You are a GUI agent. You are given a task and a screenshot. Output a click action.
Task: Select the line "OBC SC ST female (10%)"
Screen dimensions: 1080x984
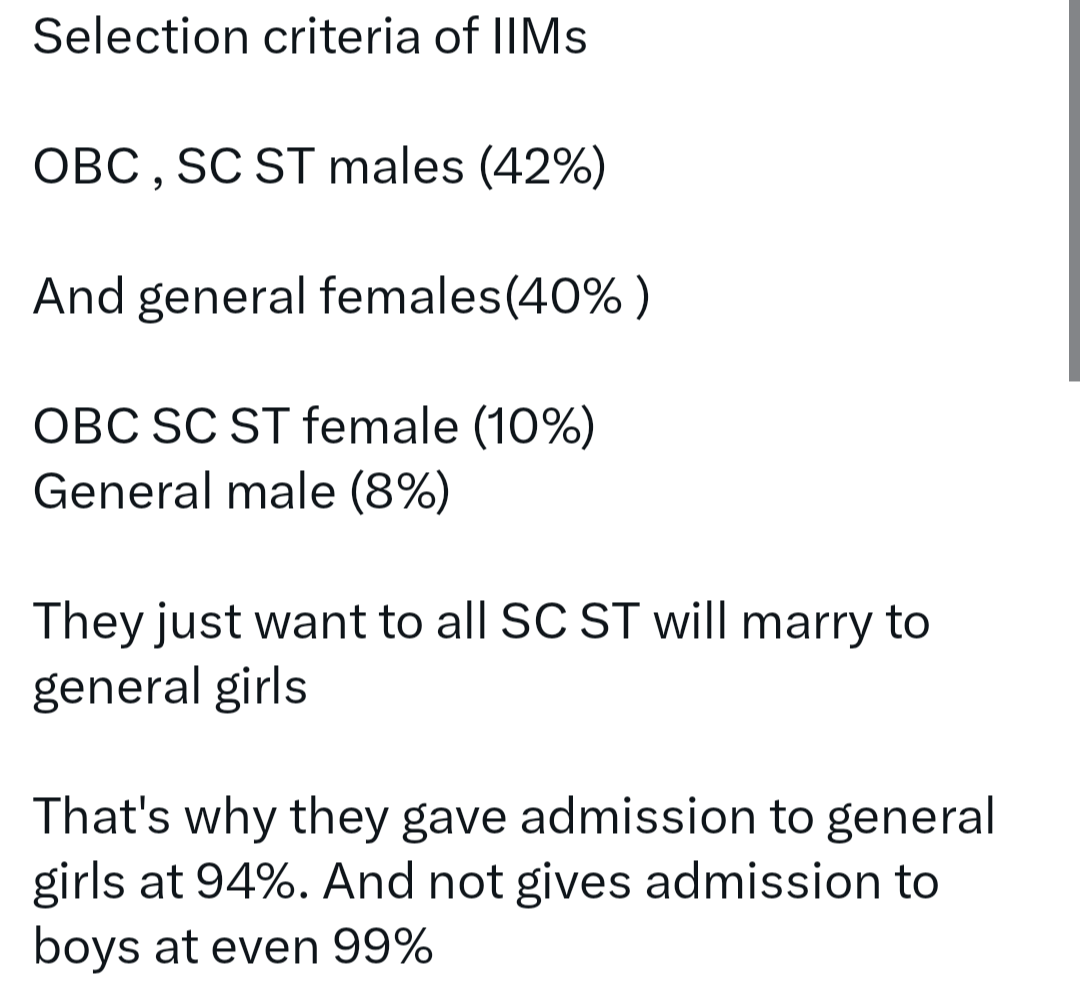[314, 426]
